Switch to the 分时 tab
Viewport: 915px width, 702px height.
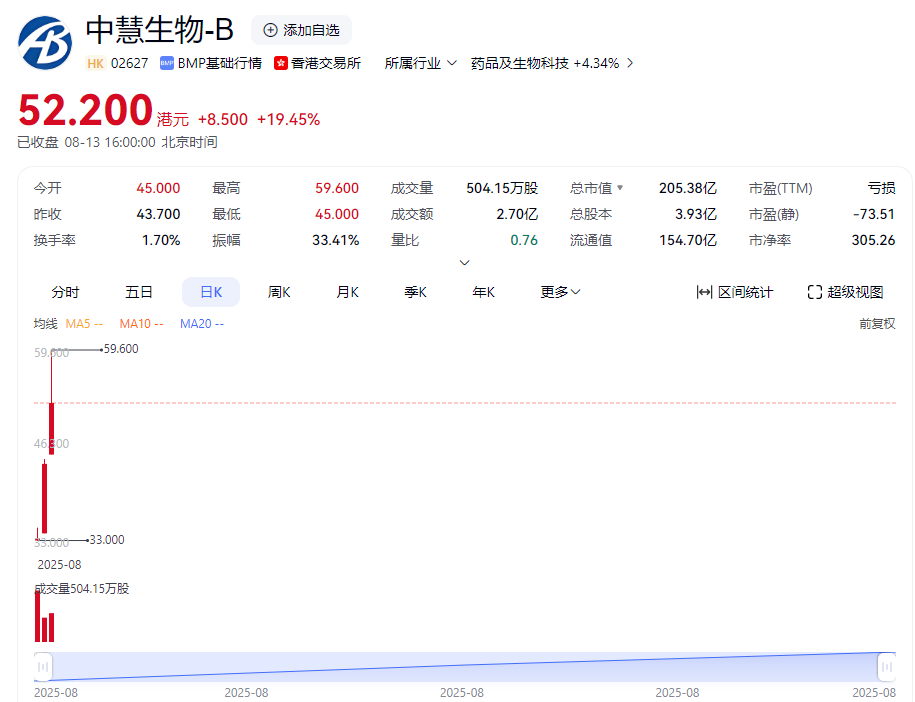coord(65,292)
